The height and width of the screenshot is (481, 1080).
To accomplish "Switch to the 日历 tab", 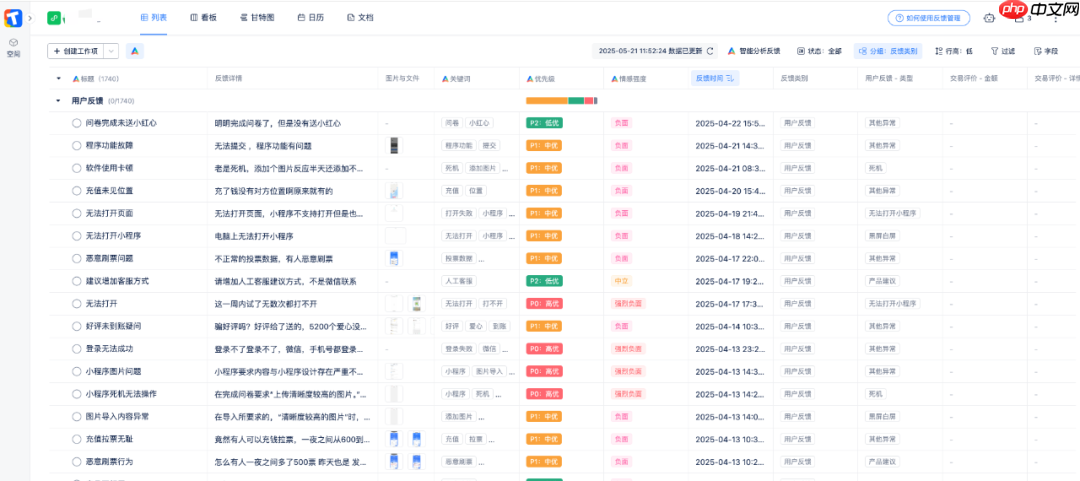I will pos(311,19).
